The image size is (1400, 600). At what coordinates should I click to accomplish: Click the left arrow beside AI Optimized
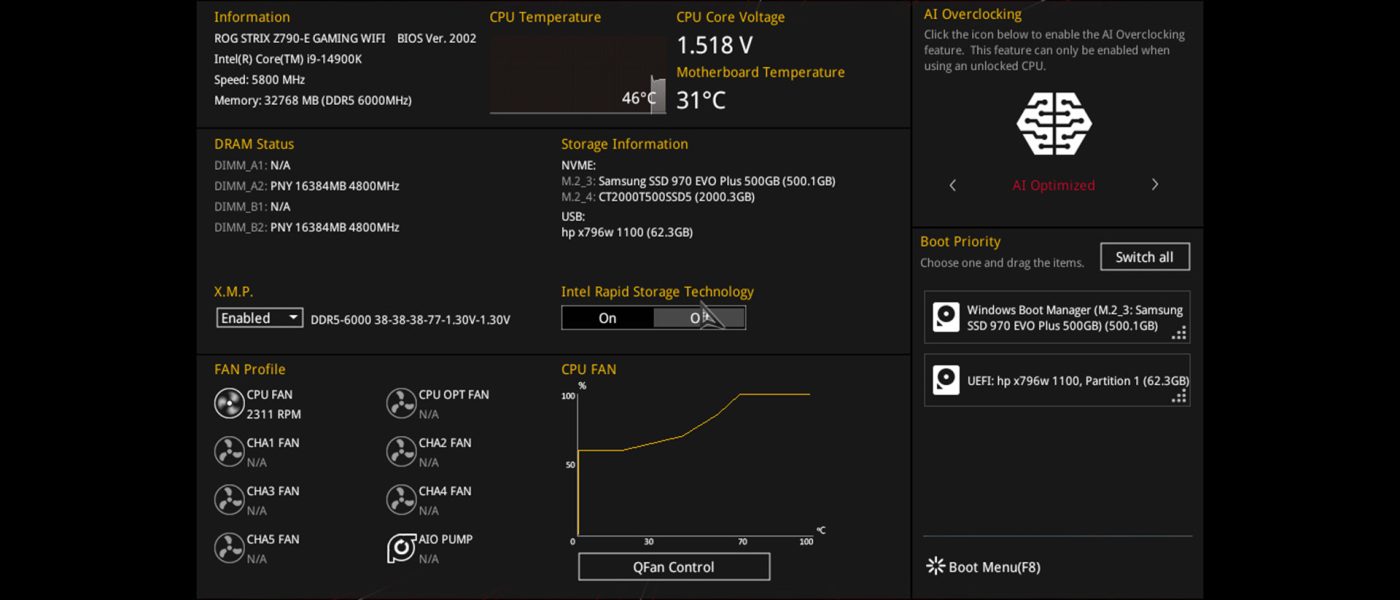(x=953, y=185)
